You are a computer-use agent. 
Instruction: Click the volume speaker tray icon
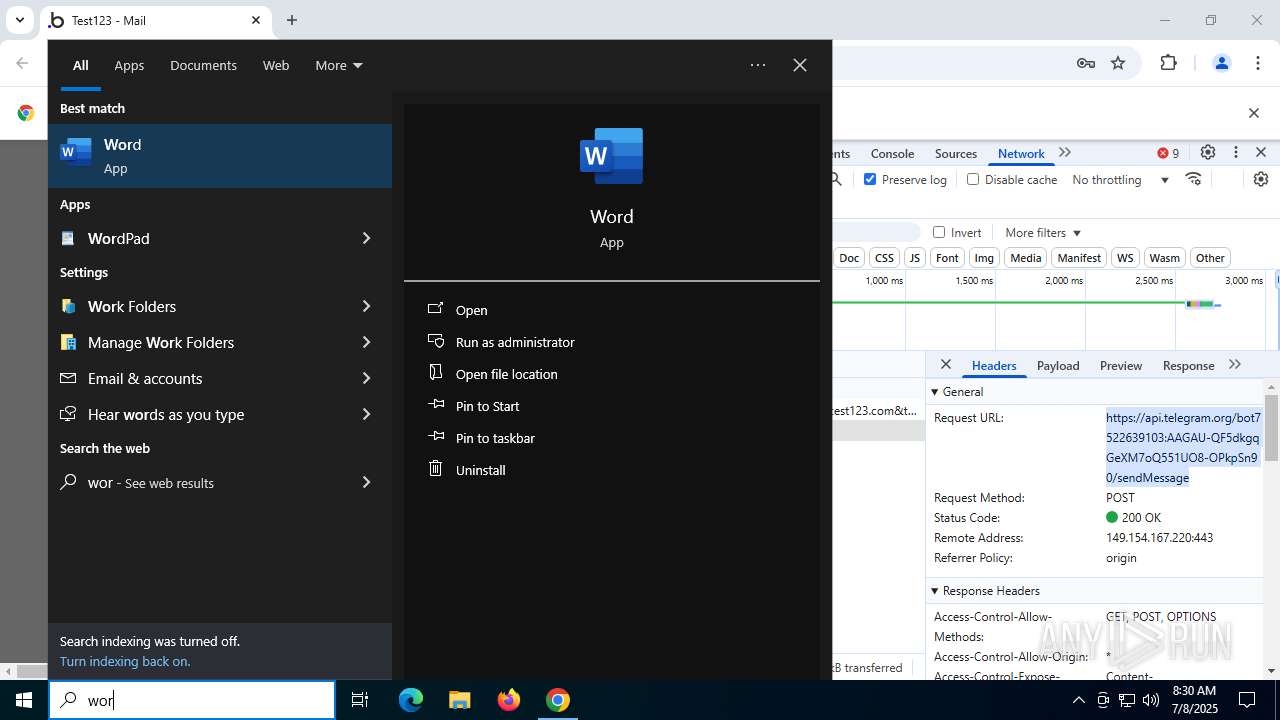(x=1150, y=700)
